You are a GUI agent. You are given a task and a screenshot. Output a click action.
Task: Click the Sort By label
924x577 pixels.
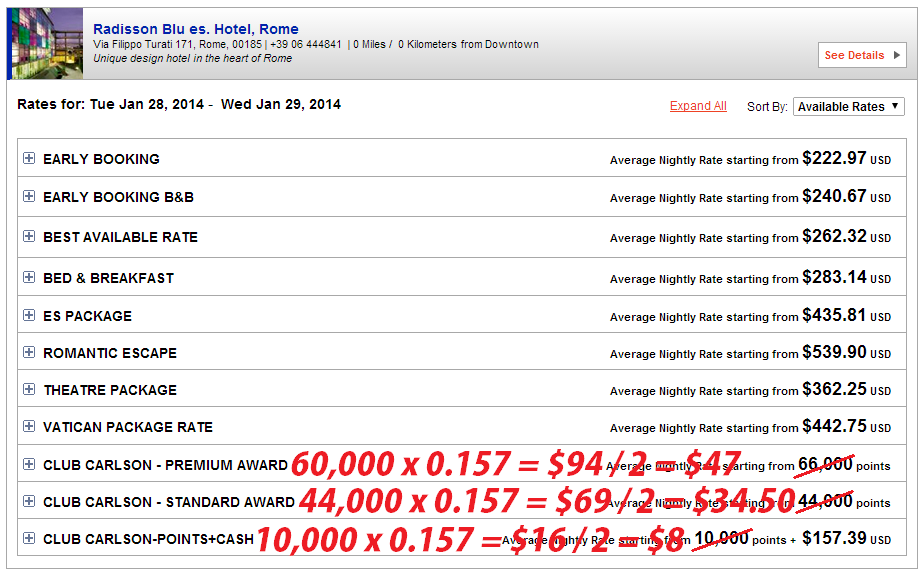(x=767, y=107)
